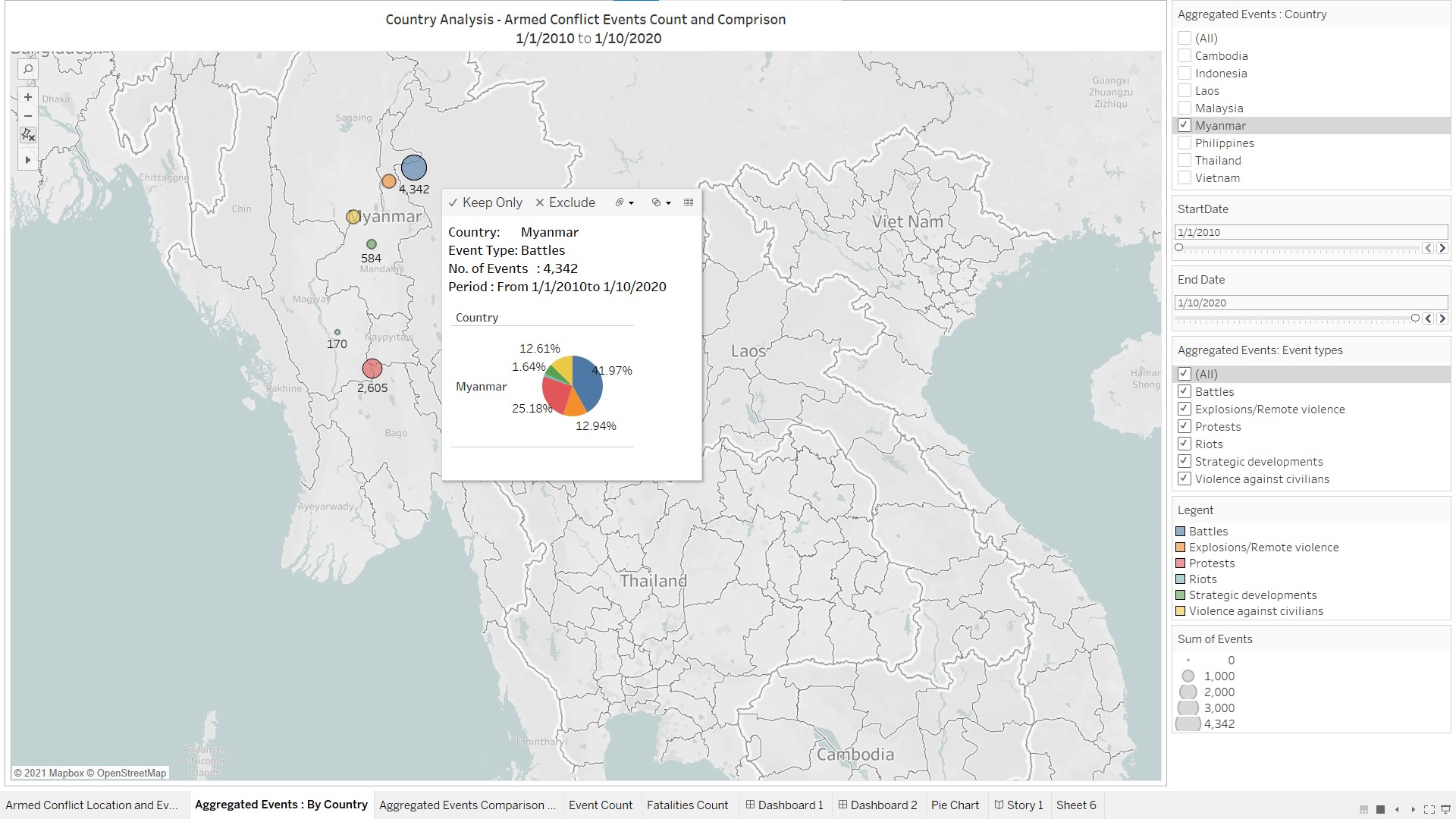The width and height of the screenshot is (1456, 819).
Task: Open View Data table icon in tooltip
Action: pos(689,202)
